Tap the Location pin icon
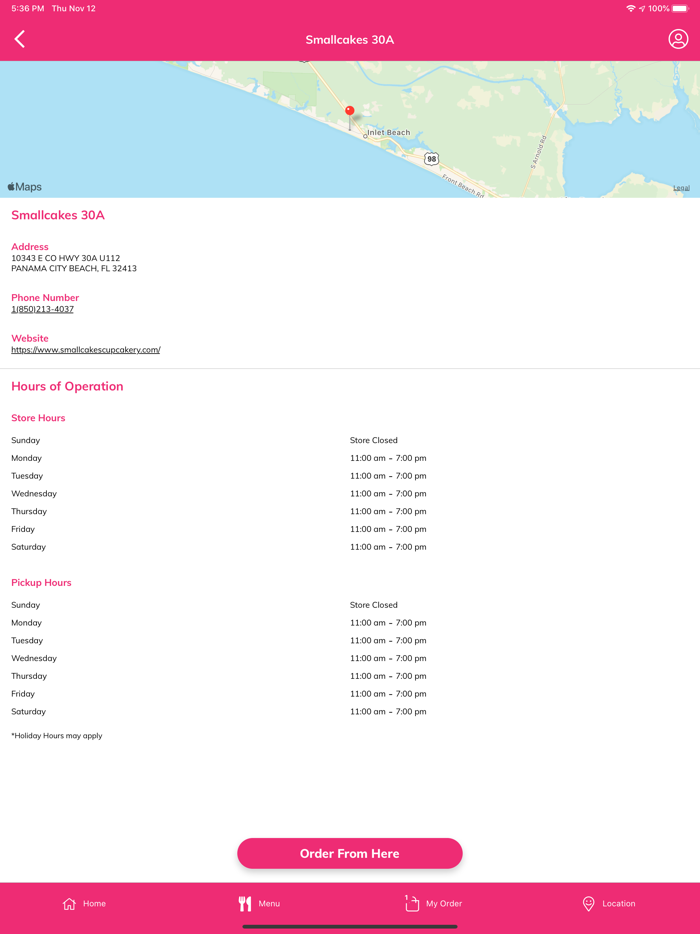The width and height of the screenshot is (700, 934). (588, 904)
